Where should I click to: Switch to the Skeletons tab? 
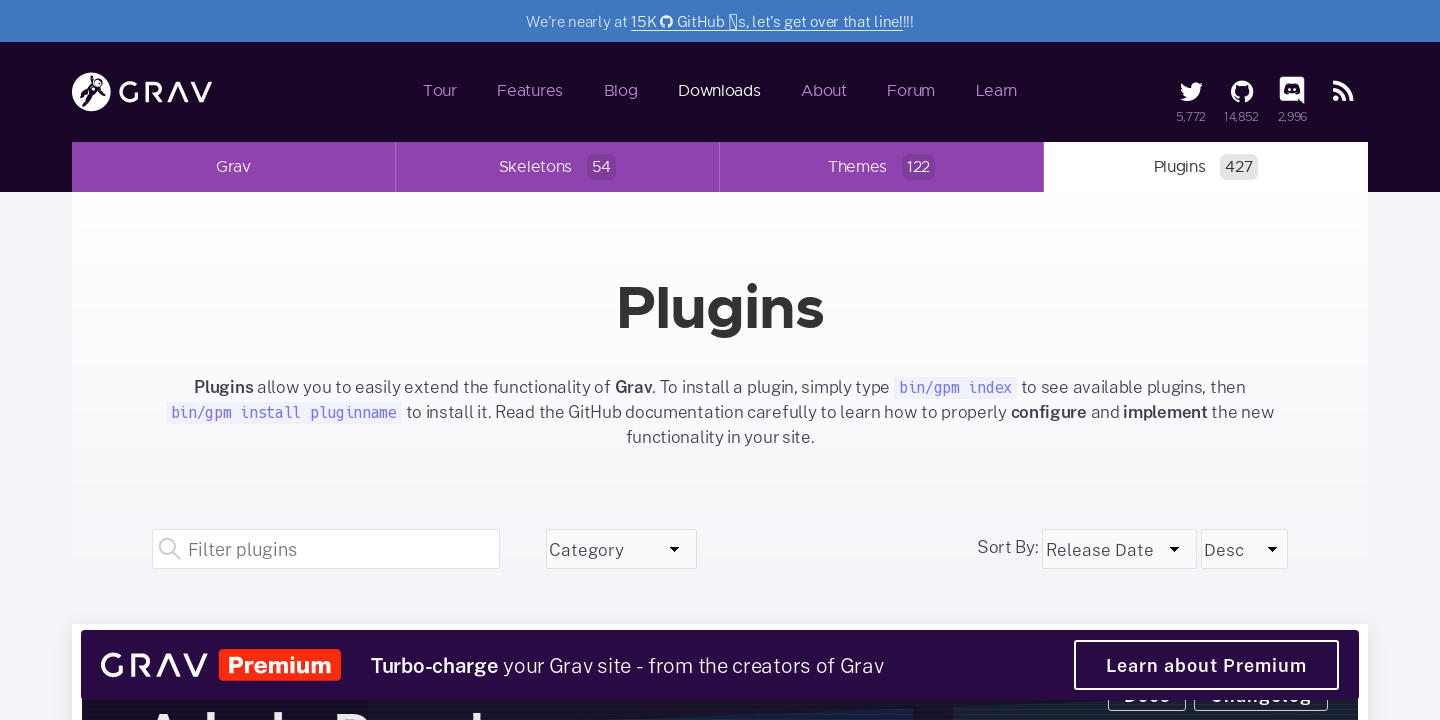tap(557, 167)
